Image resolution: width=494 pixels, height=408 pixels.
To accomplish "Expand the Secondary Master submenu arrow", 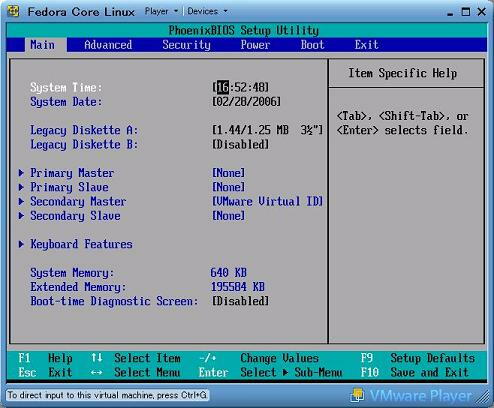I will (x=21, y=201).
